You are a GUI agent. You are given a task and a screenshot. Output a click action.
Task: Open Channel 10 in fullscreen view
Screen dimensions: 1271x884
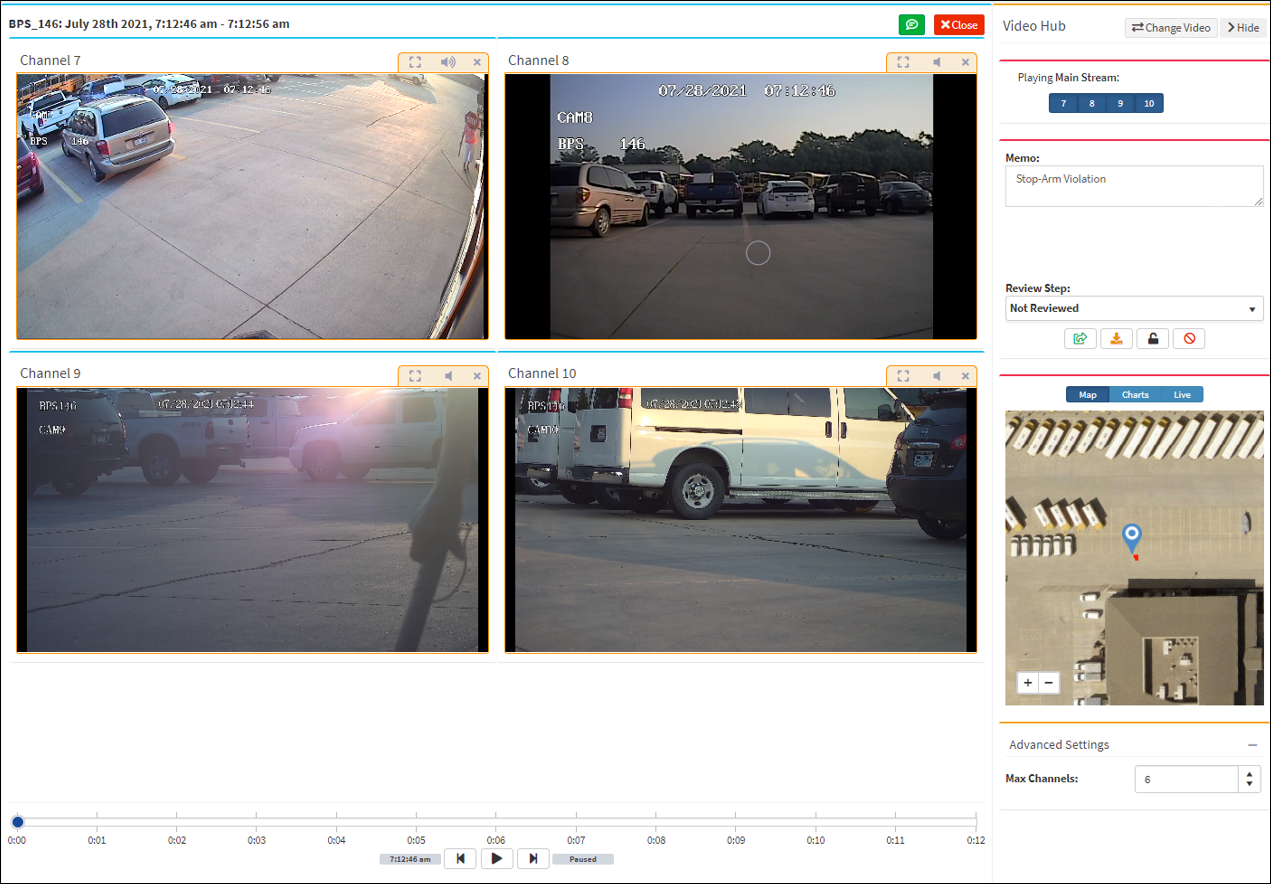[903, 376]
